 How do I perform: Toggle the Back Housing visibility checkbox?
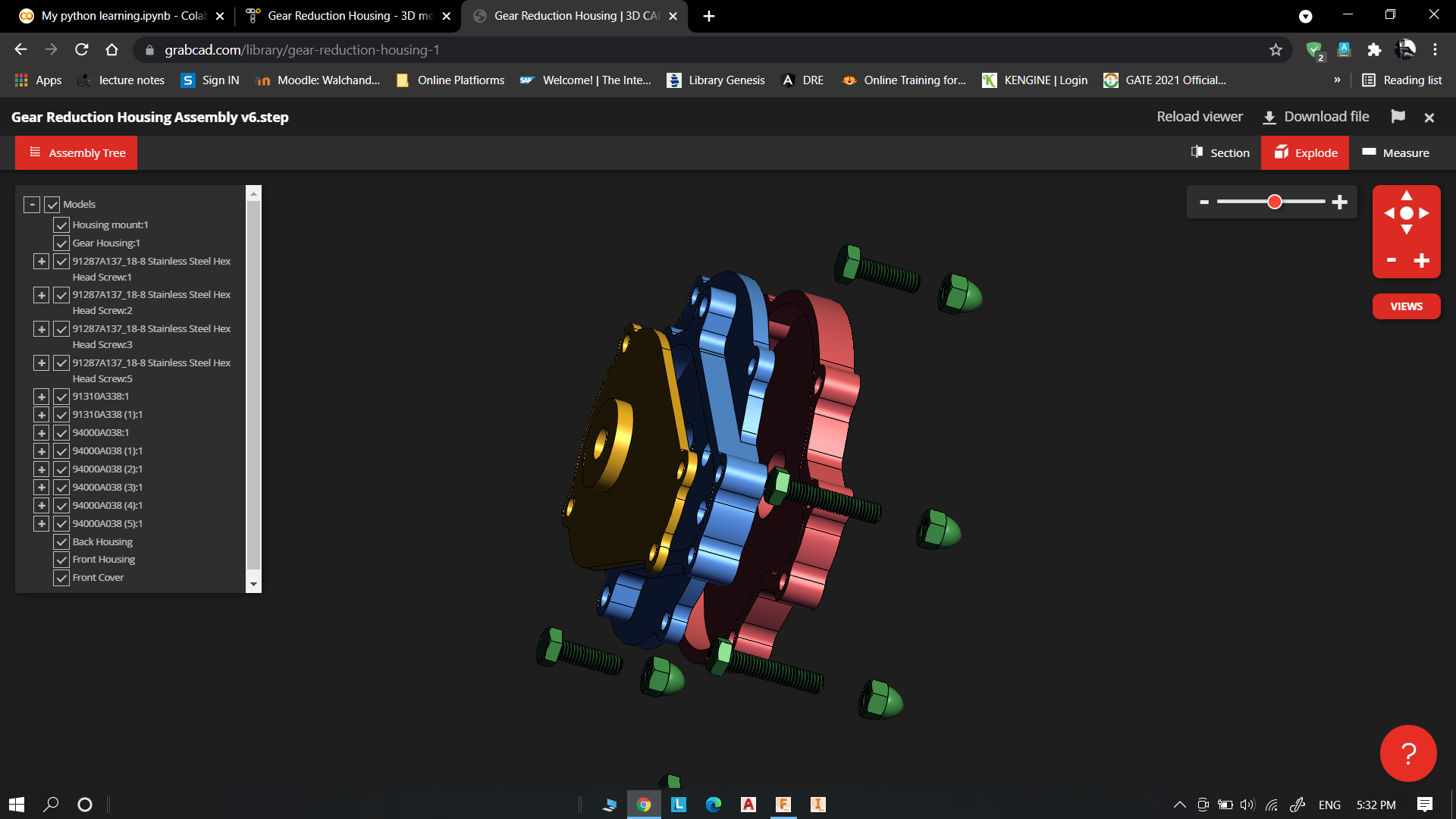click(61, 542)
